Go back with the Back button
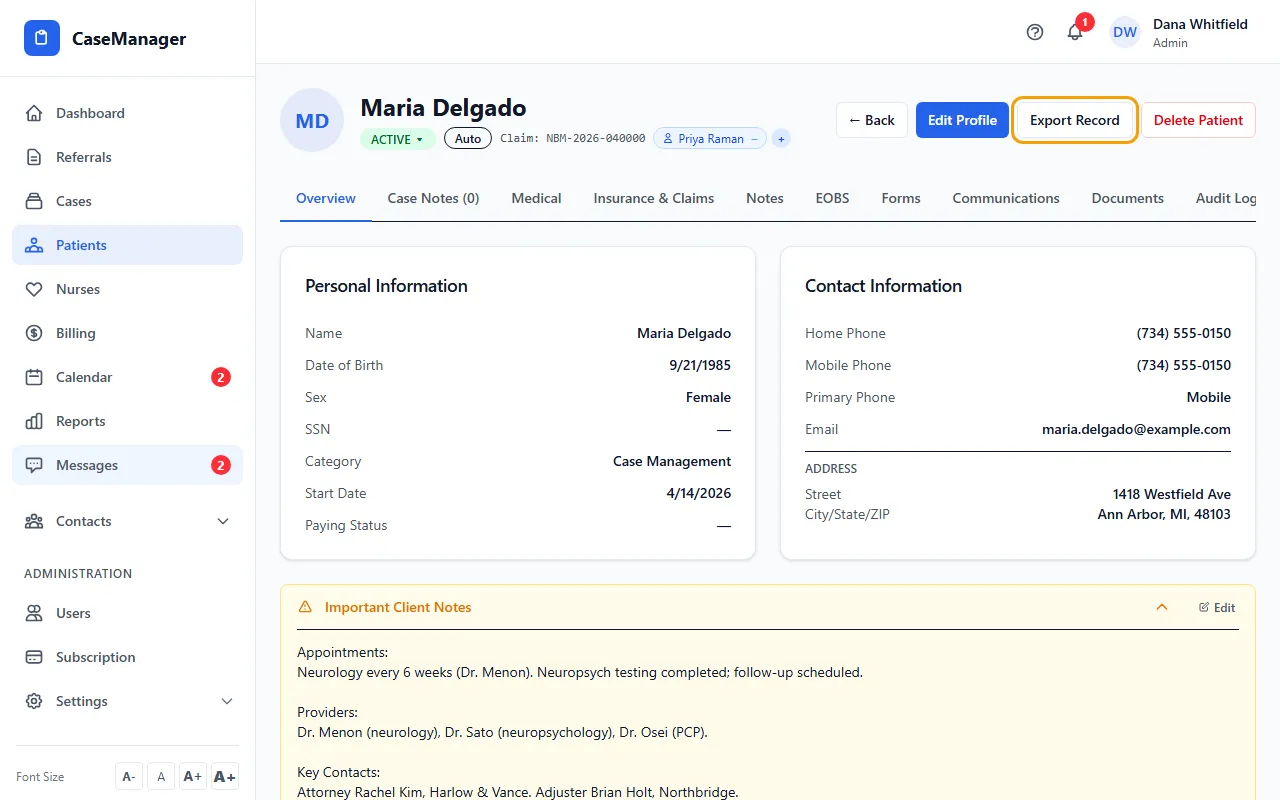 872,120
